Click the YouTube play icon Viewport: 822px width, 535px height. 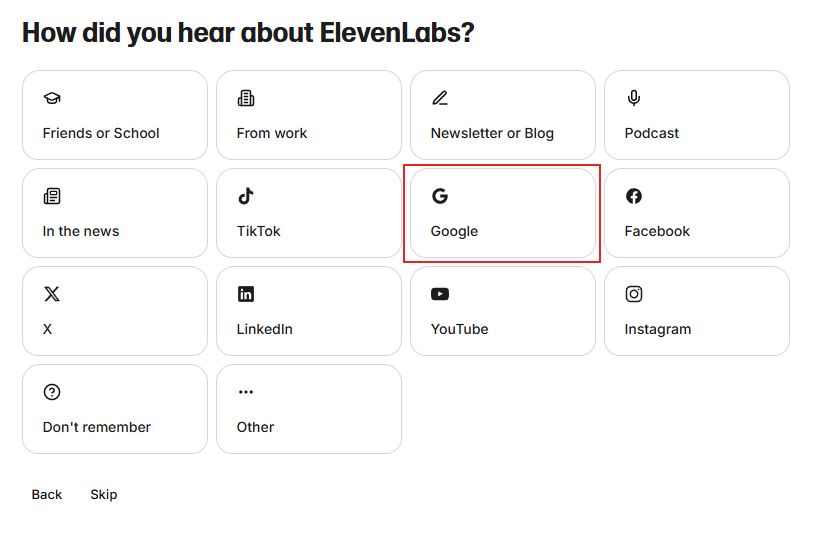click(x=440, y=294)
